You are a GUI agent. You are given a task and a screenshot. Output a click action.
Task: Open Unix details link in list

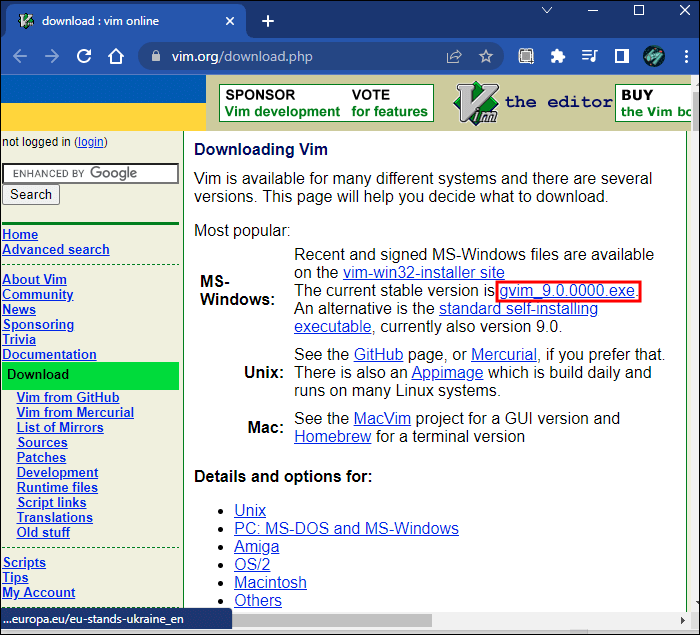tap(250, 510)
